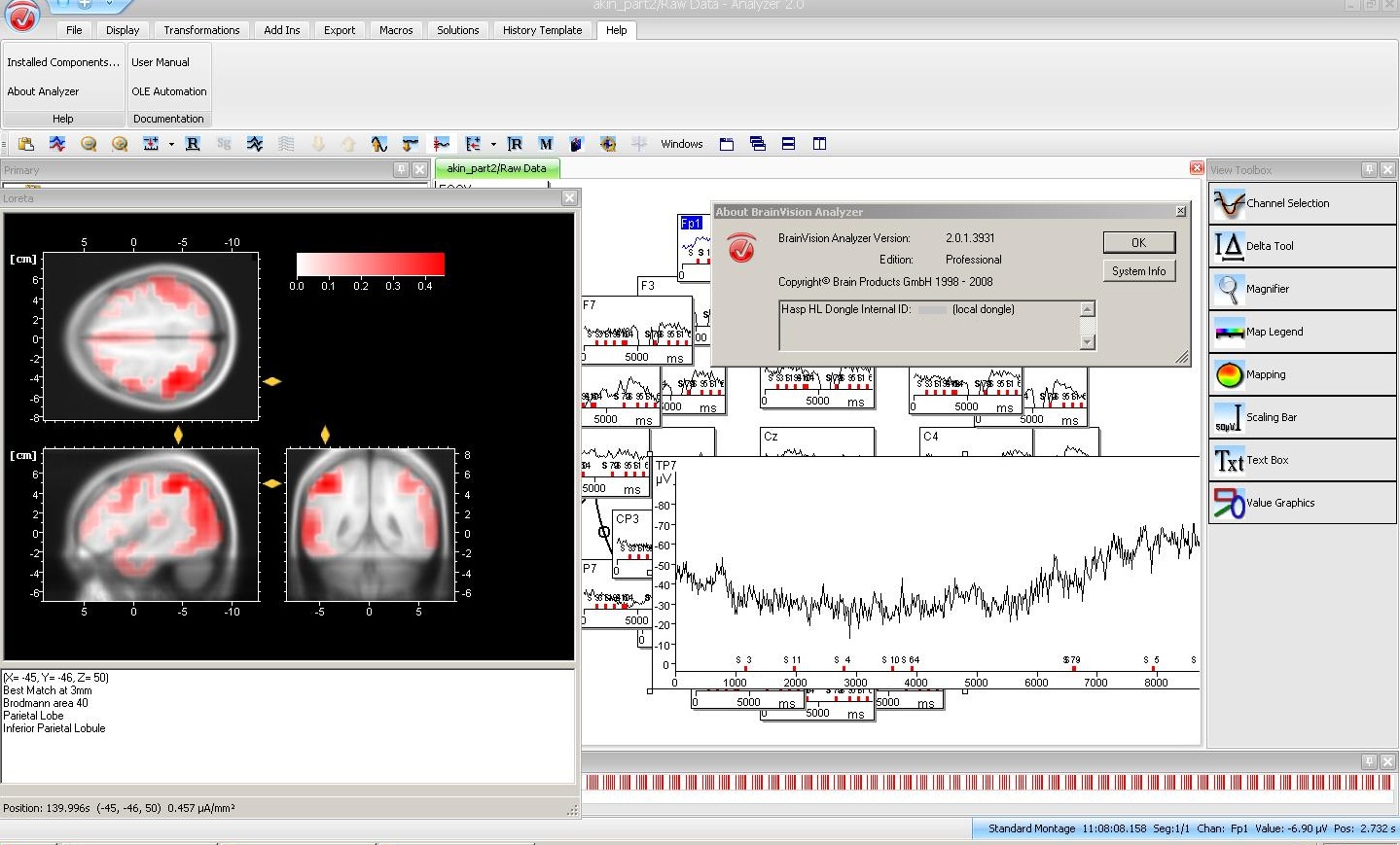The image size is (1400, 845).
Task: Toggle auto-hide pin on bottom marker panel
Action: (x=1369, y=761)
